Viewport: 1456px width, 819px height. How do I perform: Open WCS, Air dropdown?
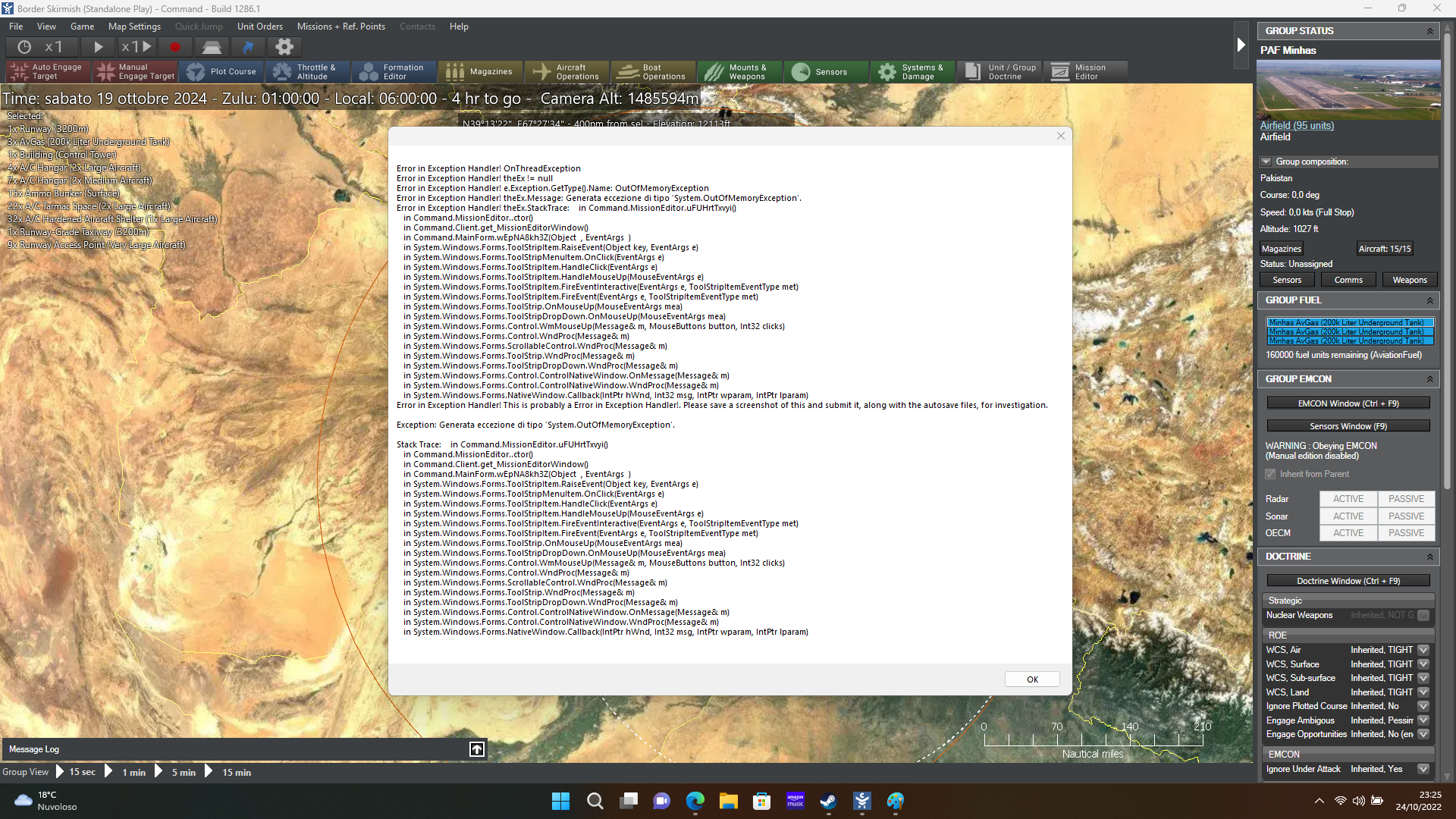coord(1423,650)
